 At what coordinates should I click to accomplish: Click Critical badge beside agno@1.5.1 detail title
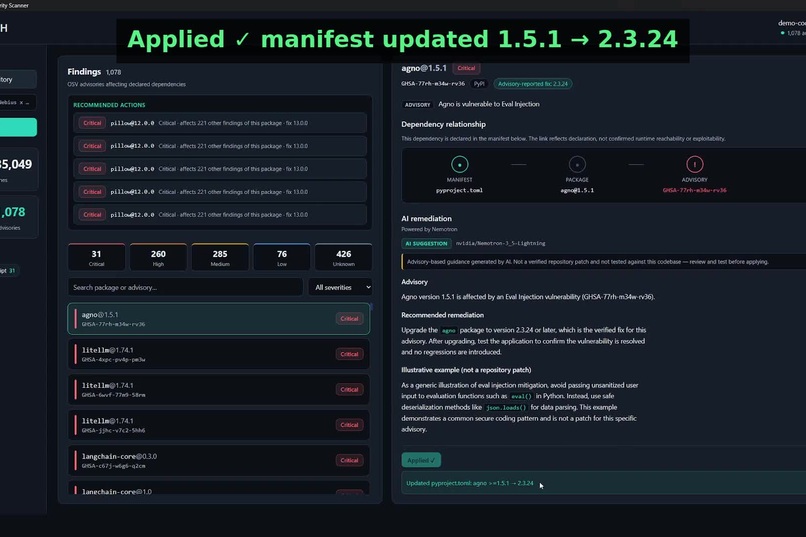click(x=466, y=68)
